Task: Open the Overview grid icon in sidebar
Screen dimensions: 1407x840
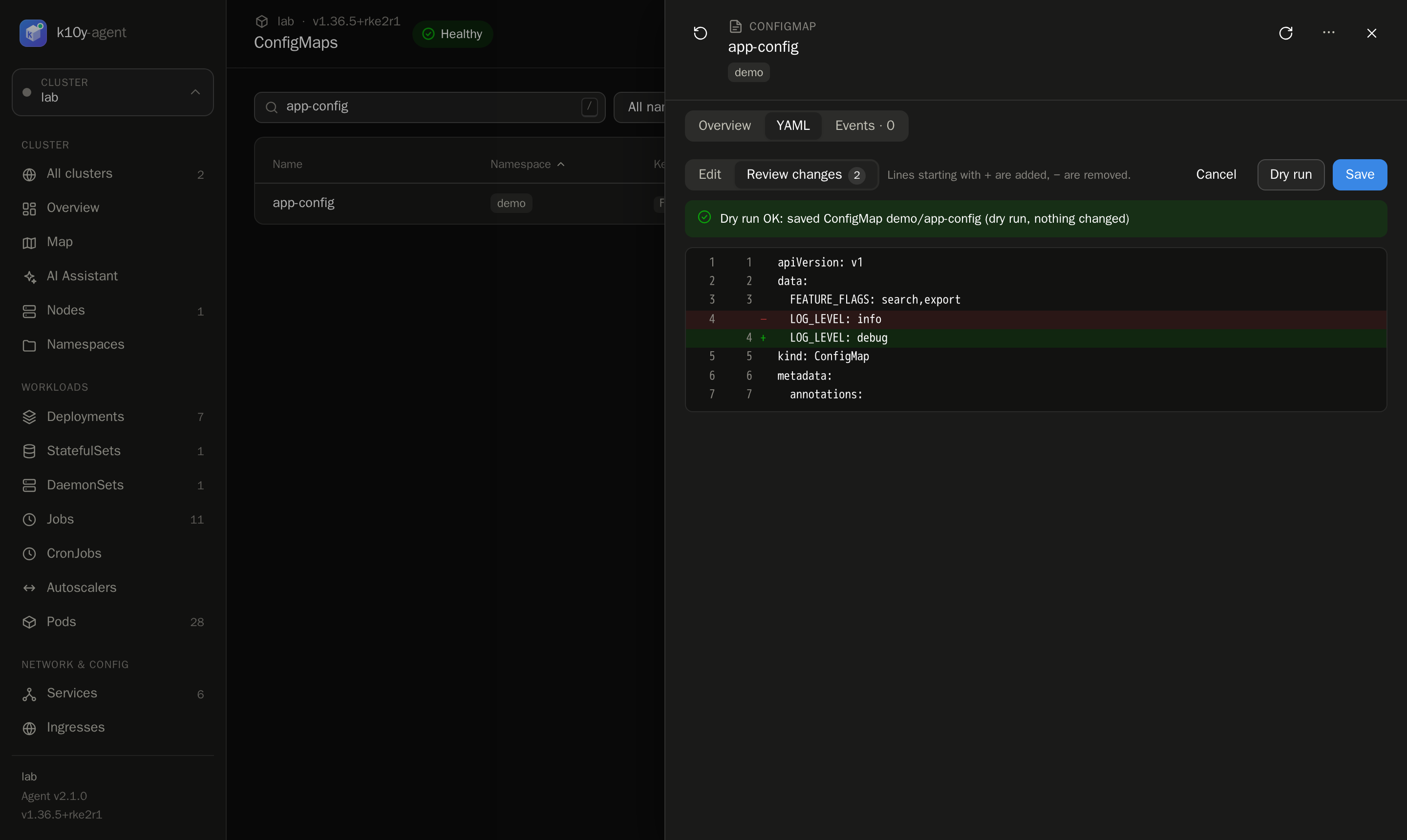Action: click(29, 209)
